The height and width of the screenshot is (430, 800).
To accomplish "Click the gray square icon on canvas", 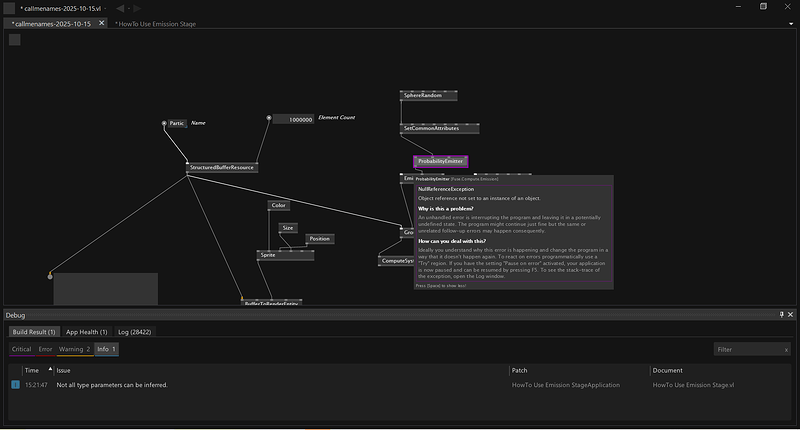I will tap(15, 40).
